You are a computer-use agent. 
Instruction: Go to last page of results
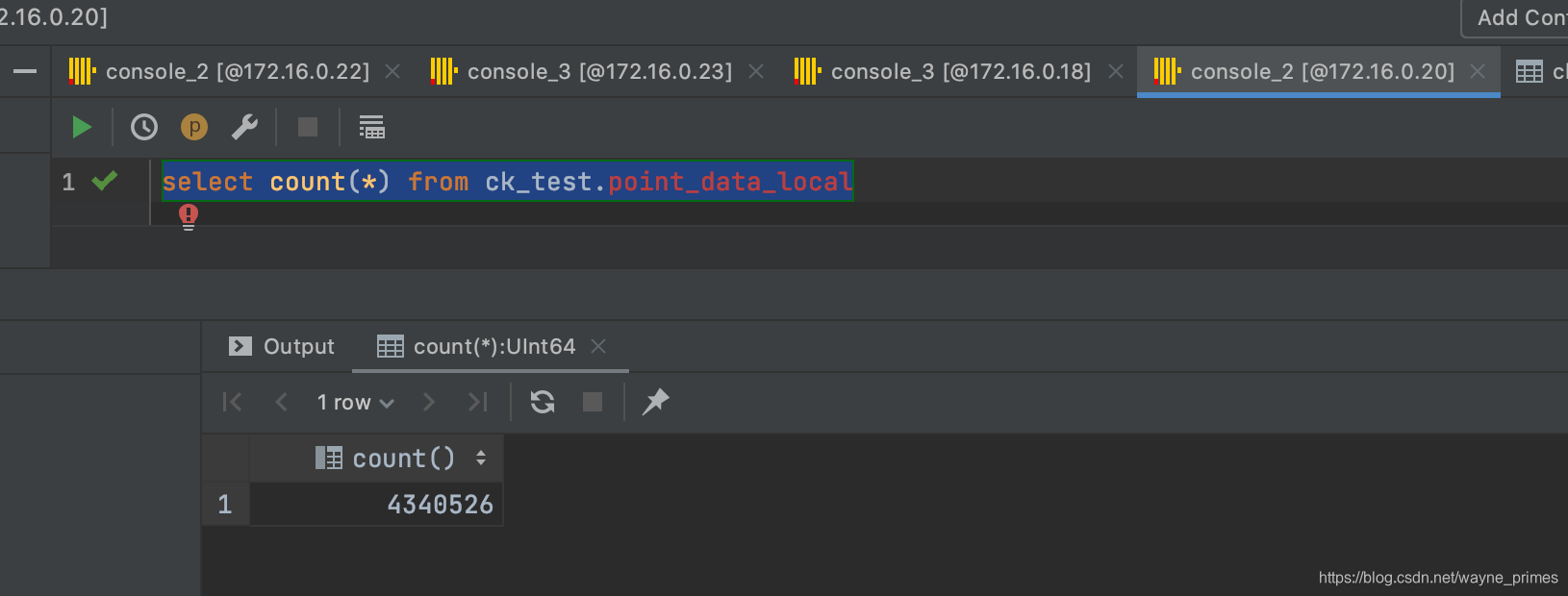[x=478, y=402]
